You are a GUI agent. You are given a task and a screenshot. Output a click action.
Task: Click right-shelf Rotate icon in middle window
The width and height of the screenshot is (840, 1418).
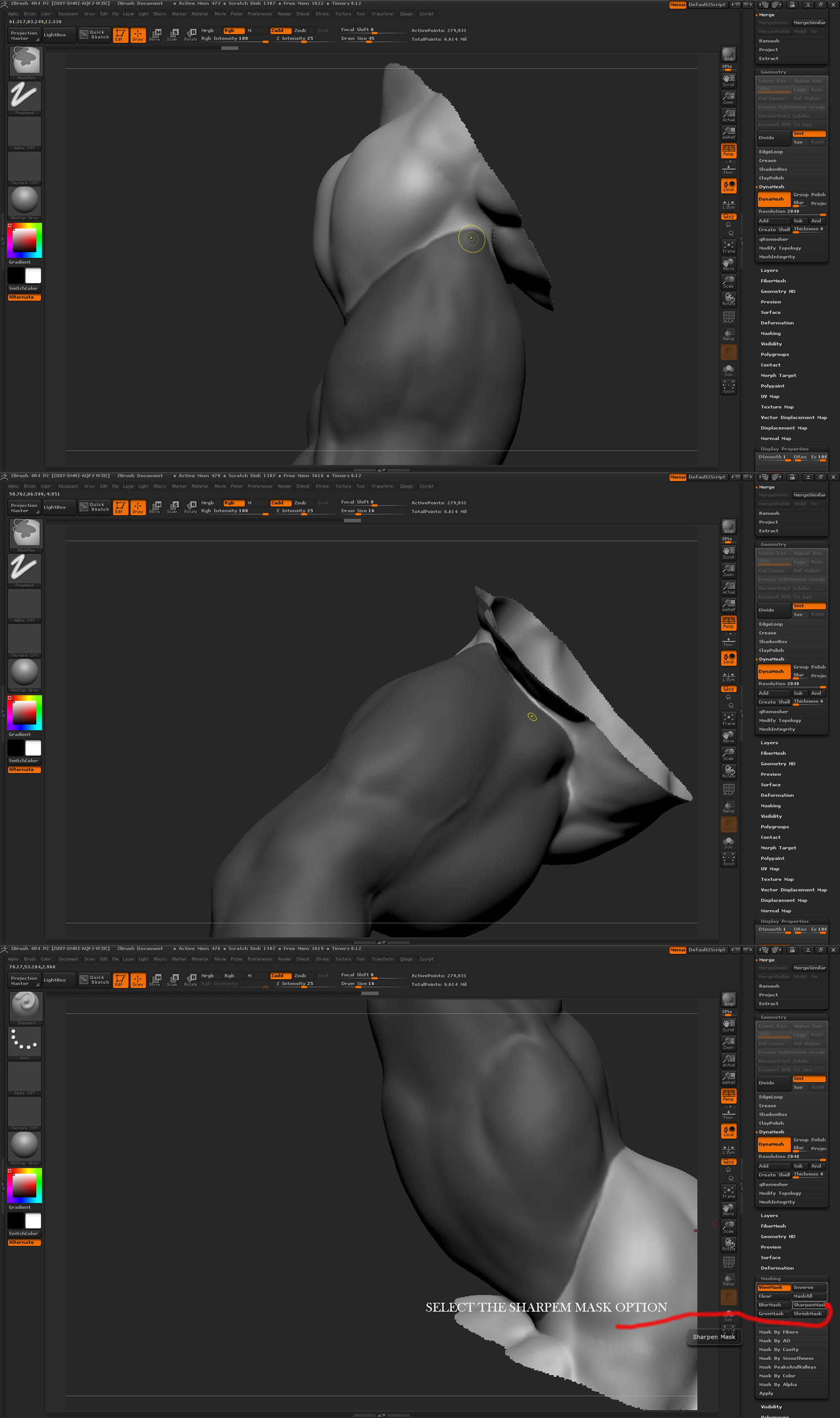click(x=728, y=772)
